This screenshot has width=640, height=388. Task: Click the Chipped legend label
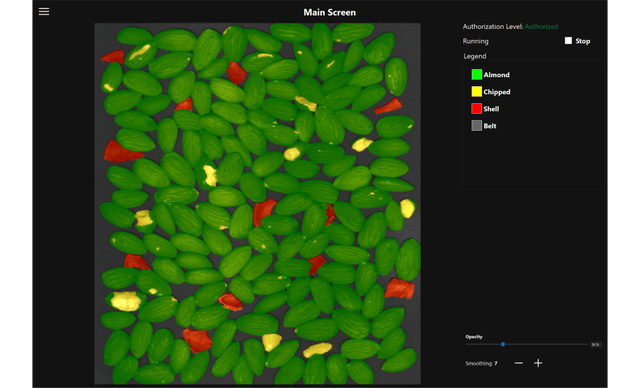(497, 92)
